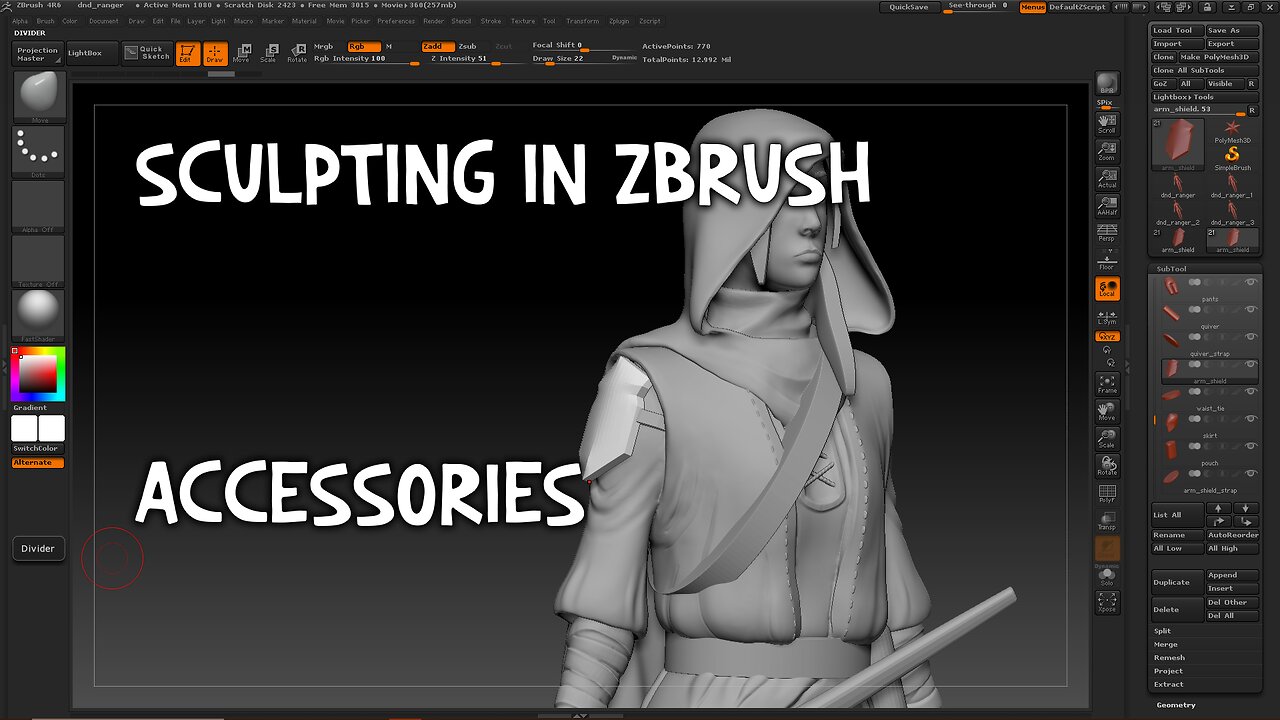The image size is (1280, 720).
Task: Open the Zplugin menu
Action: [619, 21]
